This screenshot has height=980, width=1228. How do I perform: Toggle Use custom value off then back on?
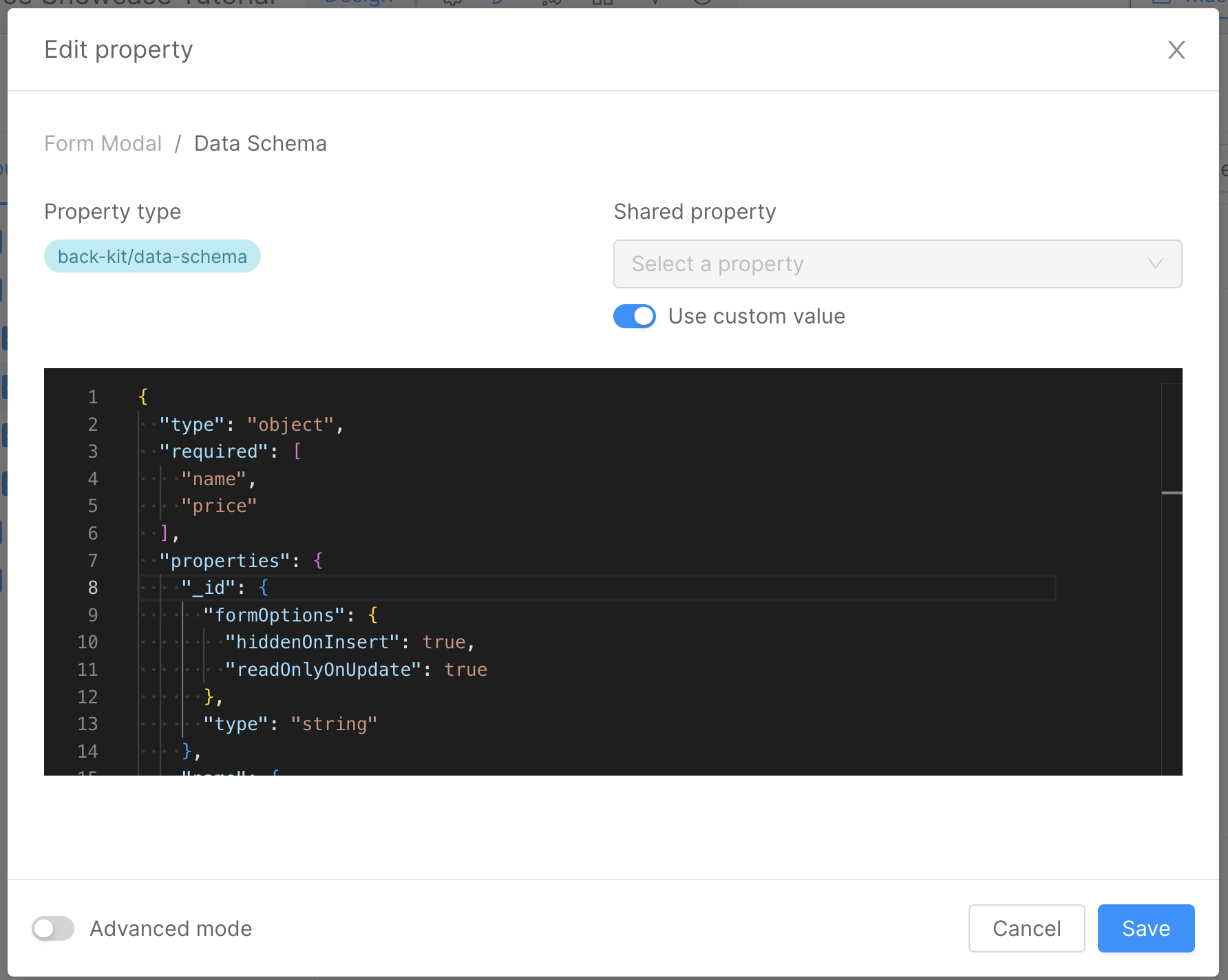(634, 316)
